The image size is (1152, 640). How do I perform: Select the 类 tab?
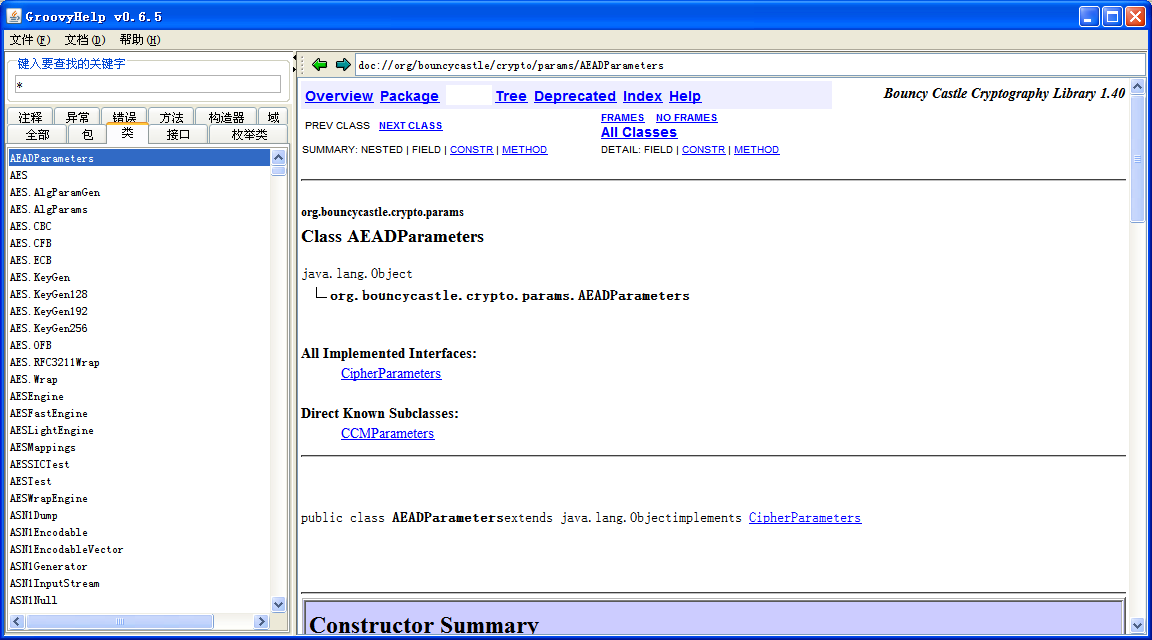tap(127, 133)
